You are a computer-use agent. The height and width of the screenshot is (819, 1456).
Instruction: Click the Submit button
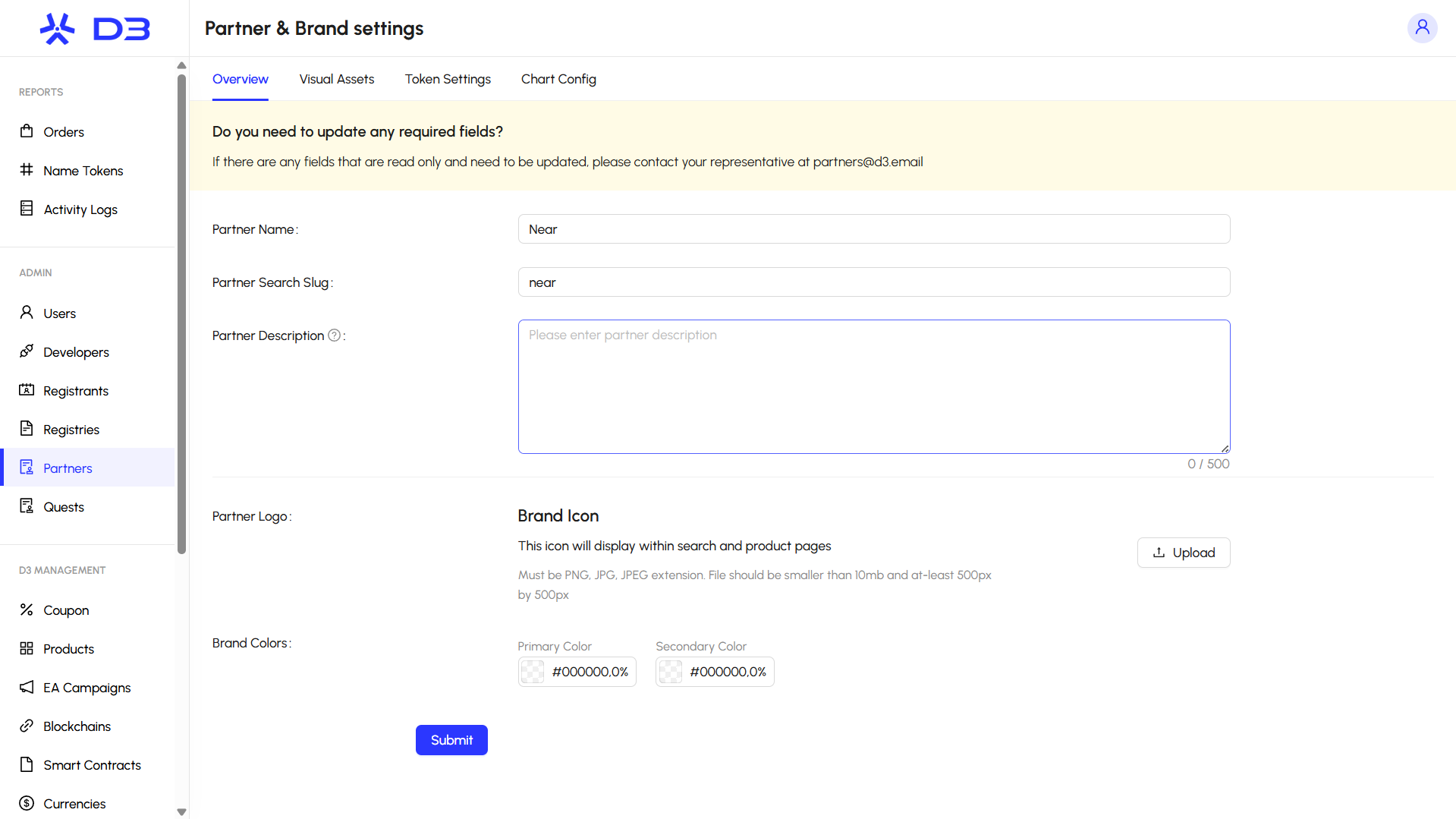click(x=451, y=740)
